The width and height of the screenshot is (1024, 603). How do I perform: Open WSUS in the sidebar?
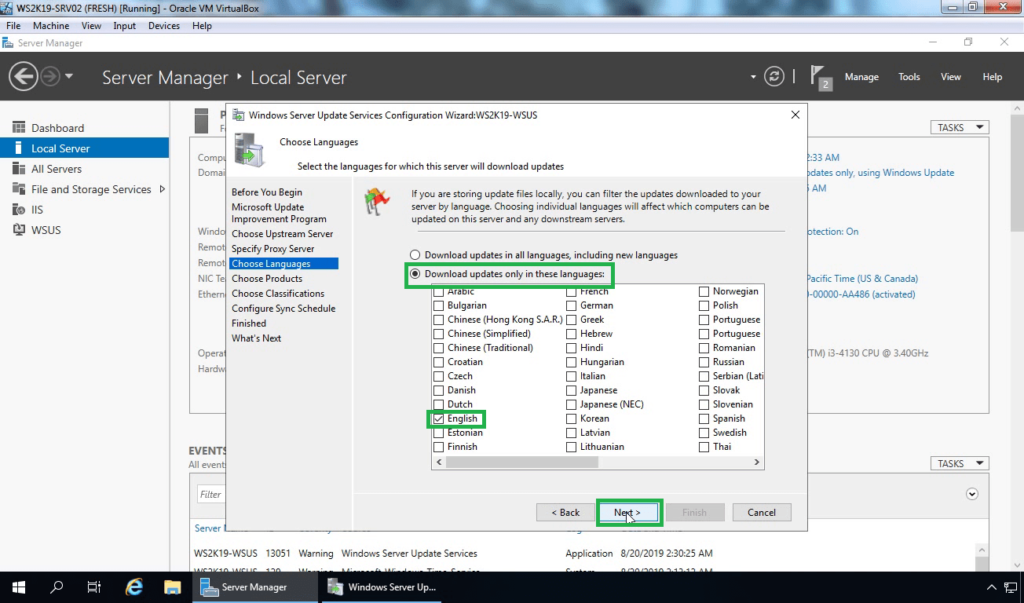pos(46,230)
